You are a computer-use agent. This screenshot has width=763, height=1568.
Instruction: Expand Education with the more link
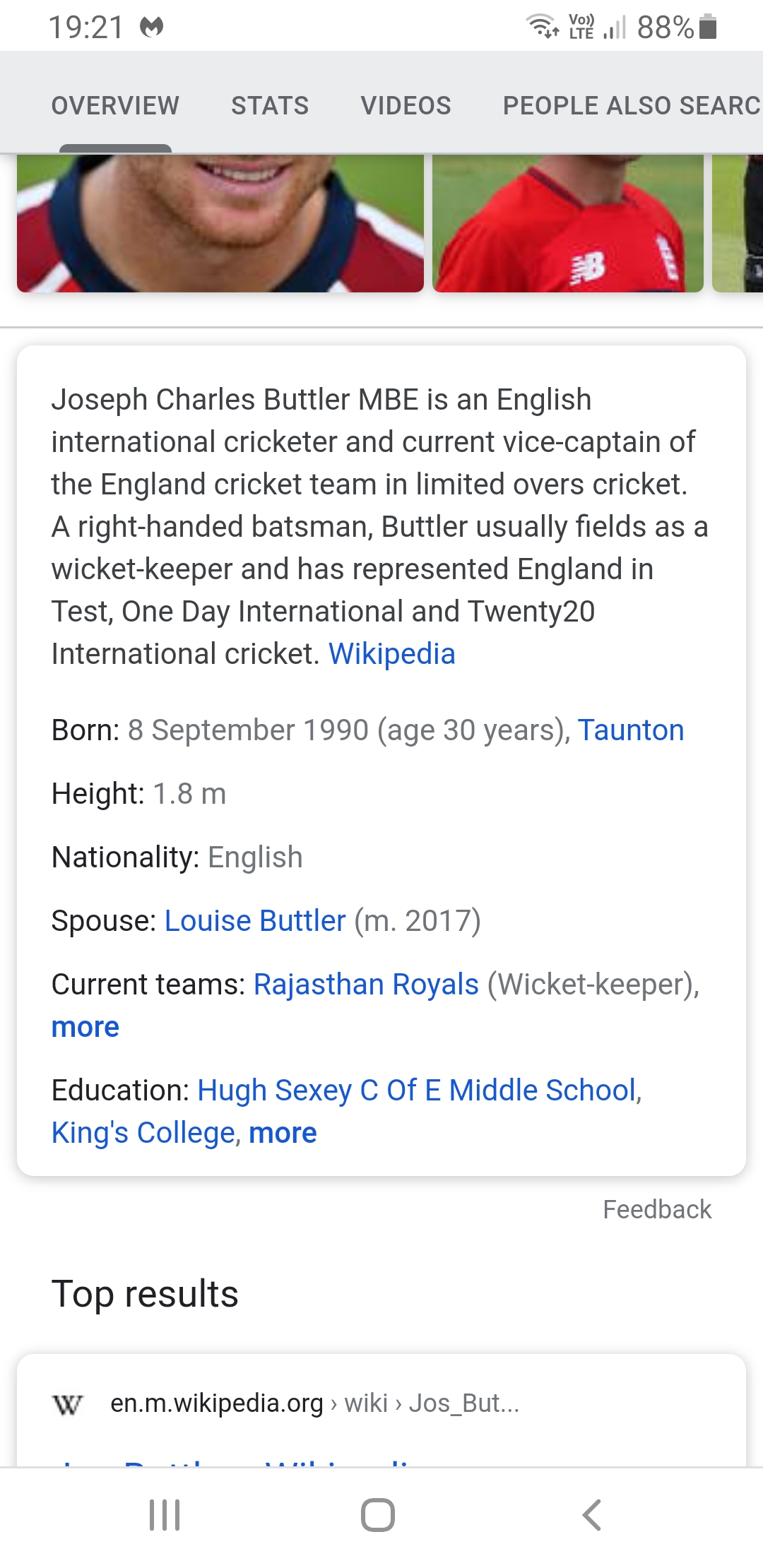[x=283, y=1133]
